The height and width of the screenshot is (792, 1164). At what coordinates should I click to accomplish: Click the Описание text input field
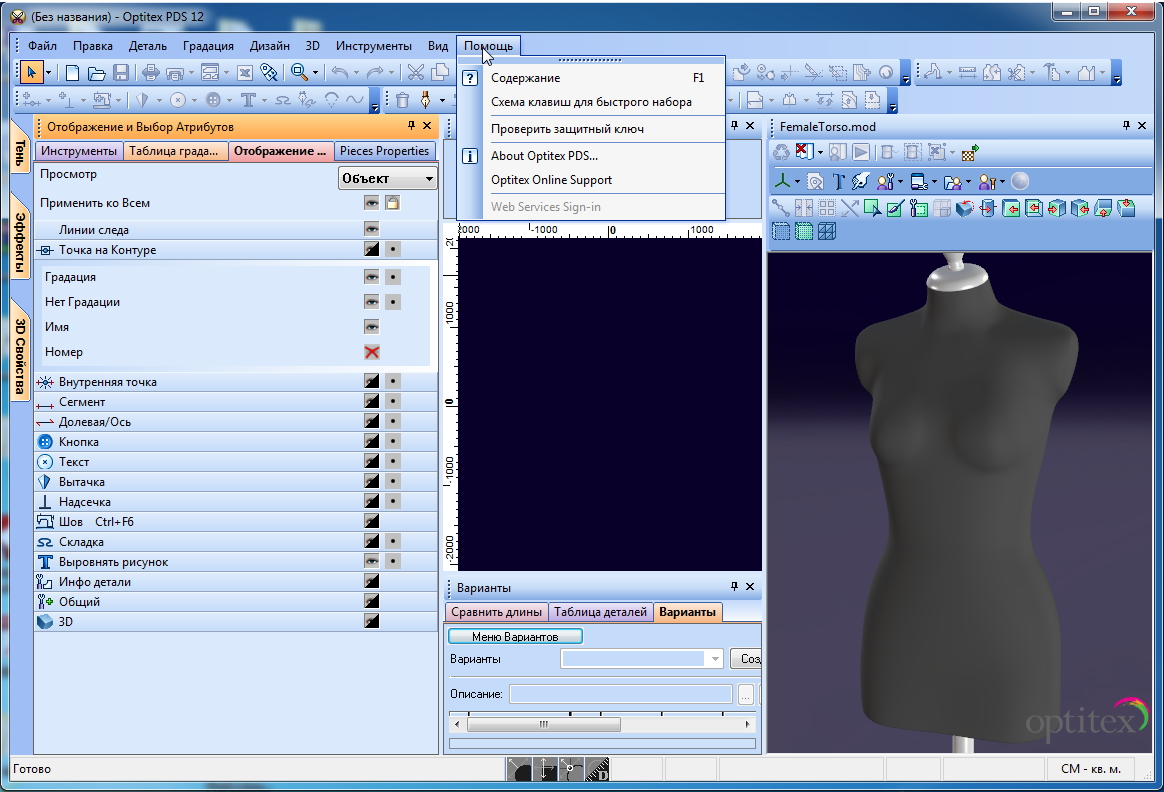pyautogui.click(x=620, y=694)
